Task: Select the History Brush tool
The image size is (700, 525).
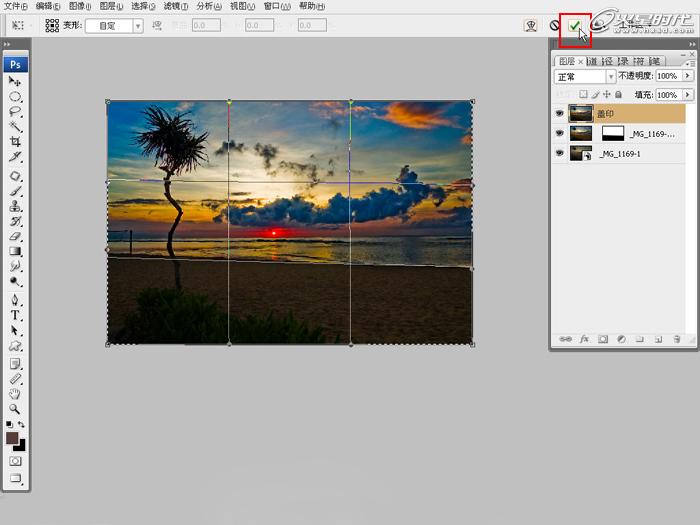Action: click(x=15, y=221)
